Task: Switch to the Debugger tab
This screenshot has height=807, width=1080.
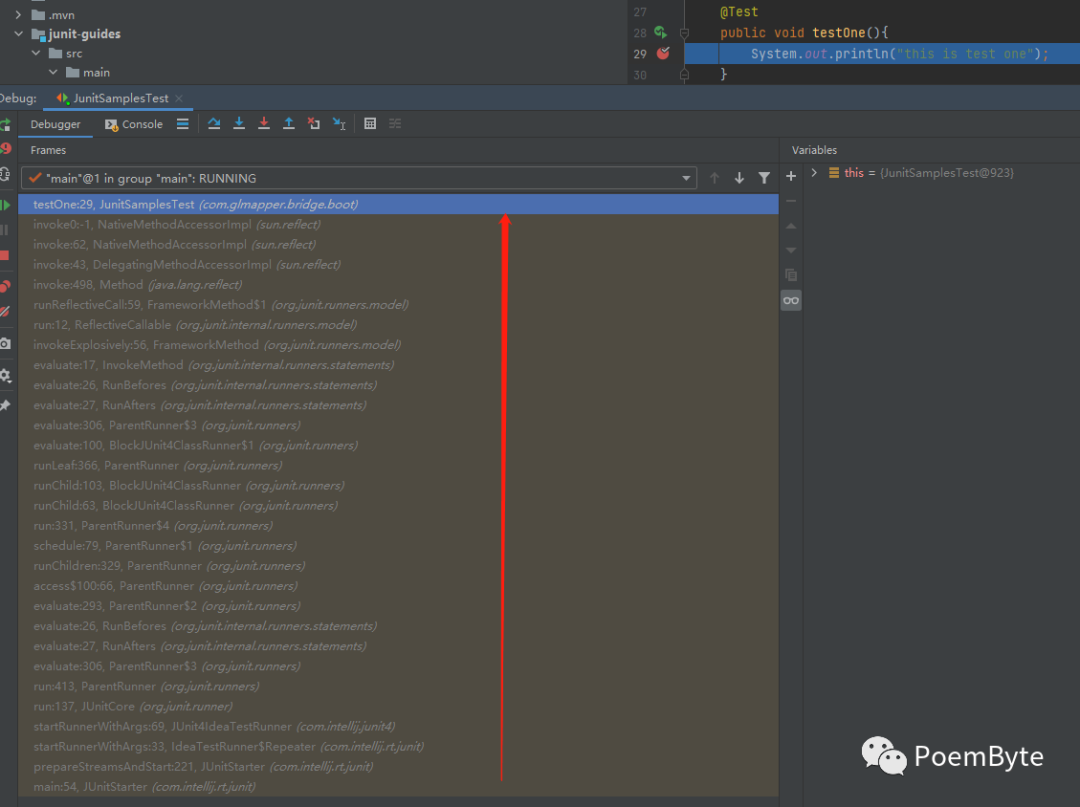Action: (x=55, y=124)
